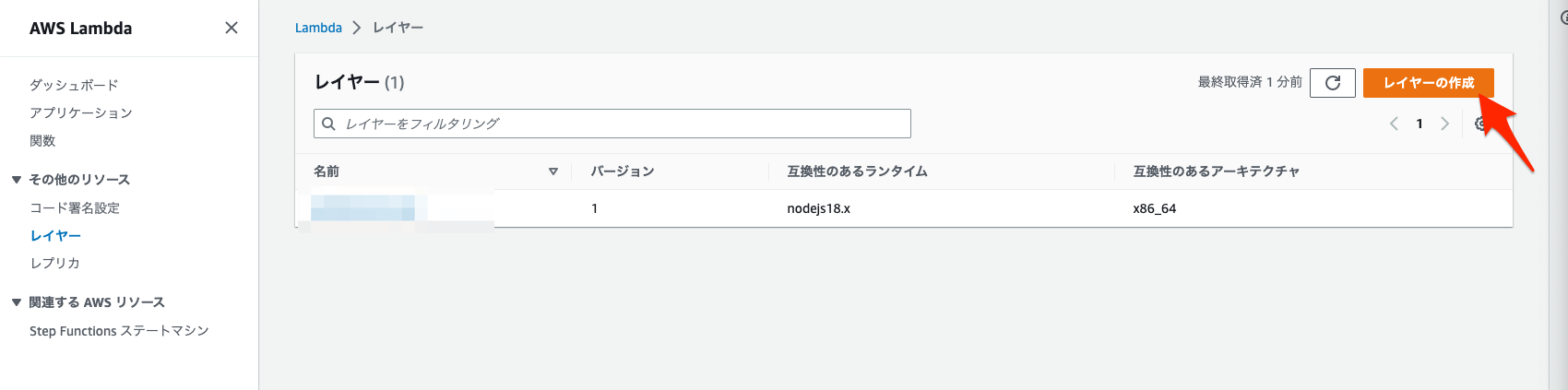Click レイヤーの作成 button
This screenshot has width=1568, height=390.
click(x=1429, y=83)
